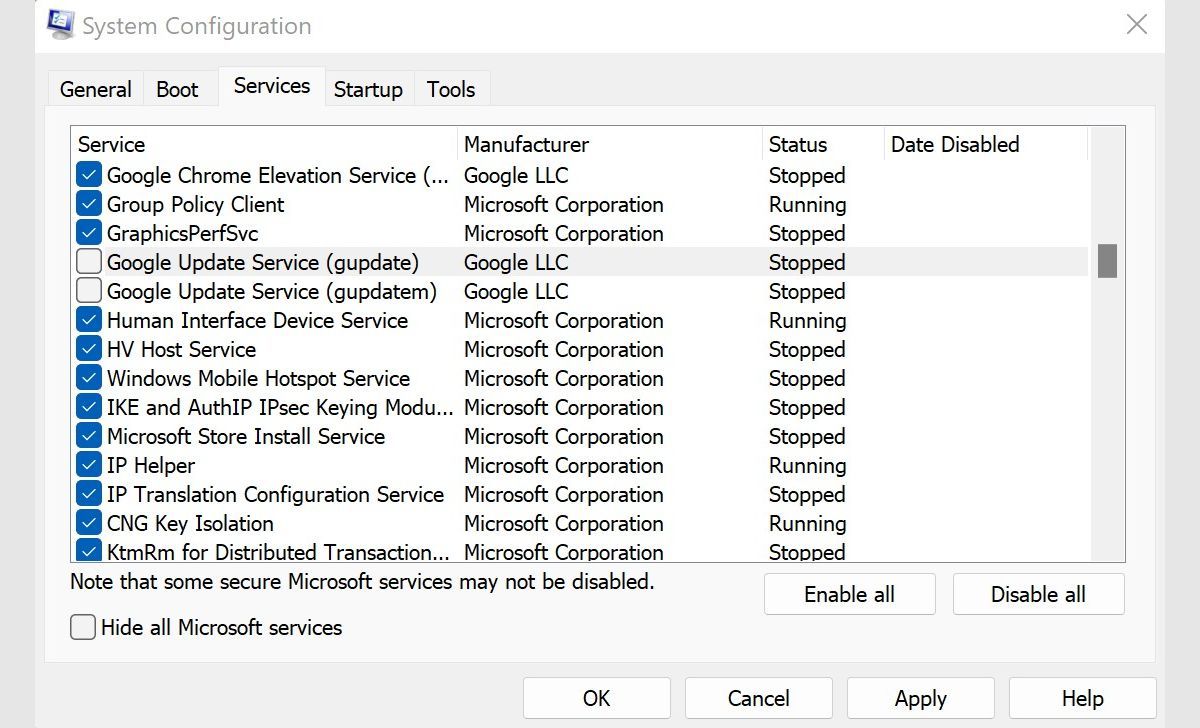
Task: Uncheck Human Interface Device Service
Action: (88, 320)
